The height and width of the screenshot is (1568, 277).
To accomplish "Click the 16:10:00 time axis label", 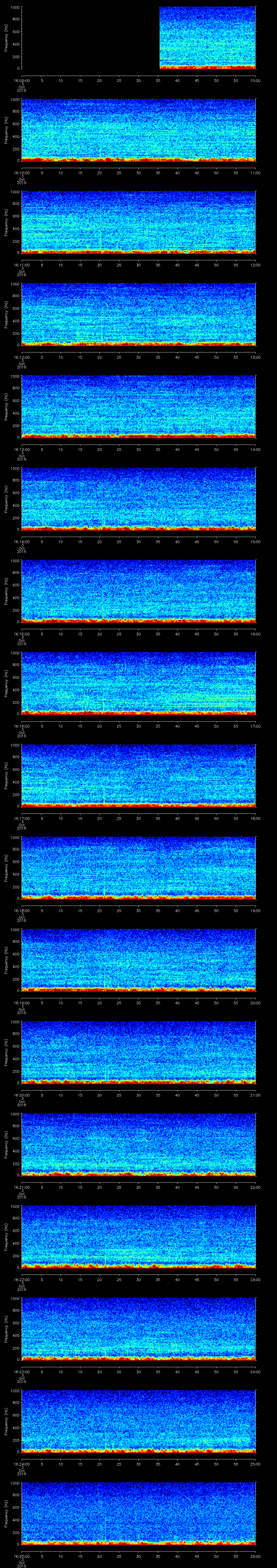I will click(x=21, y=173).
